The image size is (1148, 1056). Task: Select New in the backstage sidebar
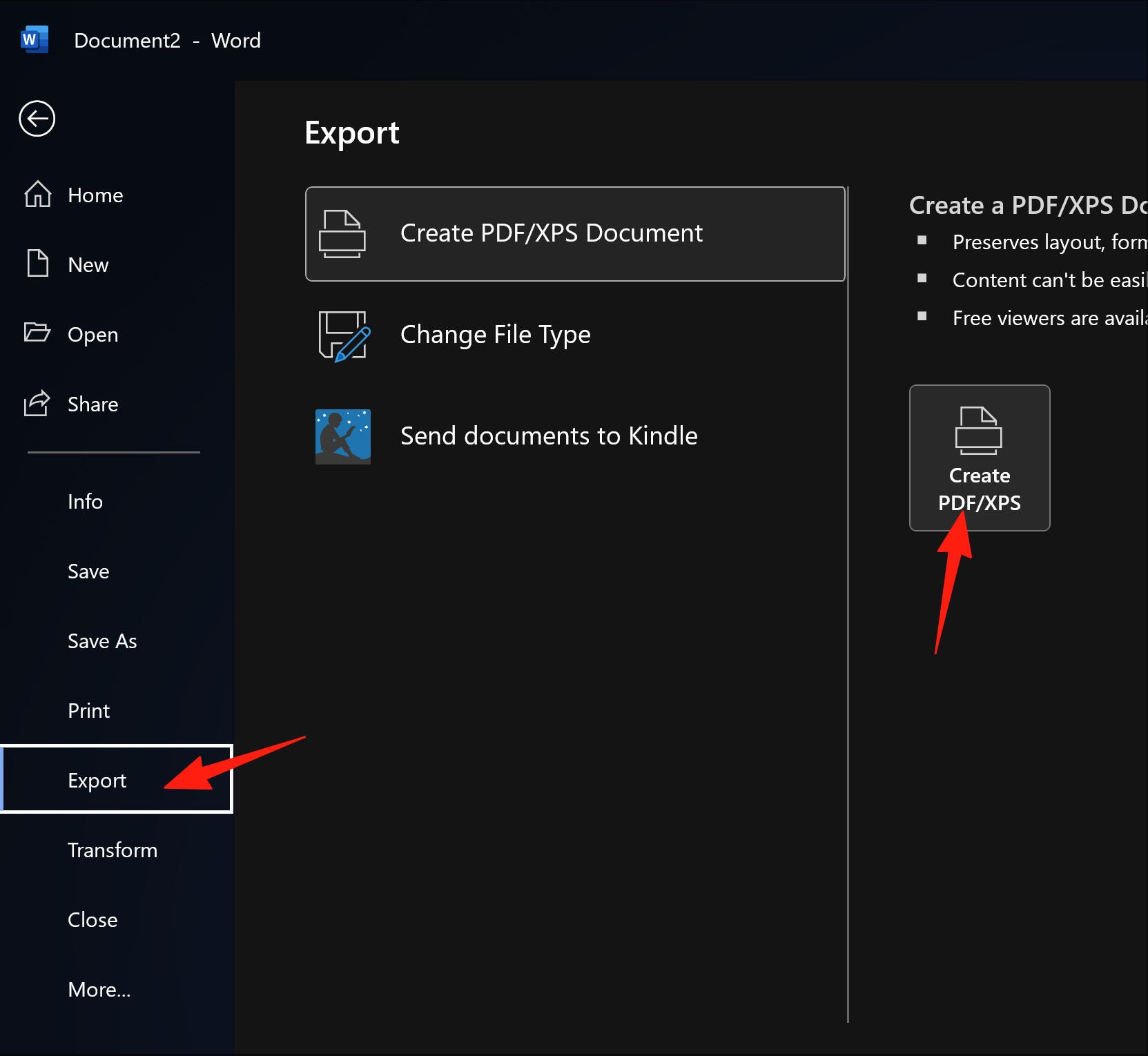tap(116, 265)
